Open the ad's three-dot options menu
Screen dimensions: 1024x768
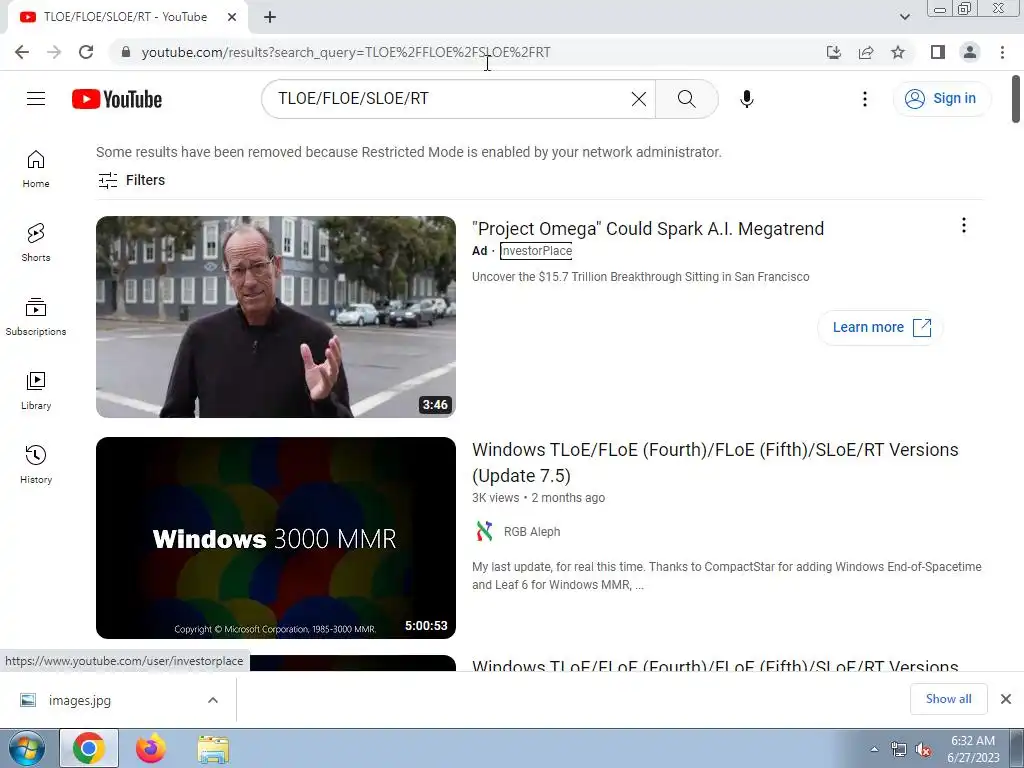[x=964, y=225]
